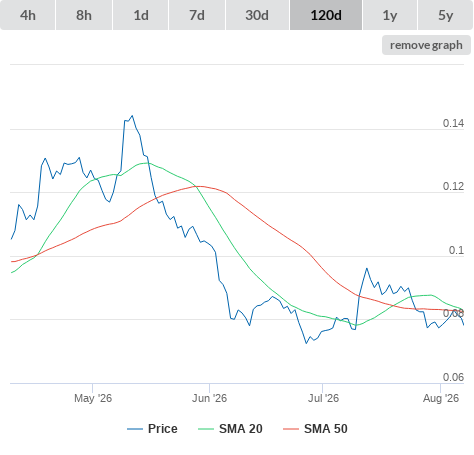Viewport: 474px width, 455px height.
Task: Click the red SMA 50 legend marker
Action: coord(291,429)
